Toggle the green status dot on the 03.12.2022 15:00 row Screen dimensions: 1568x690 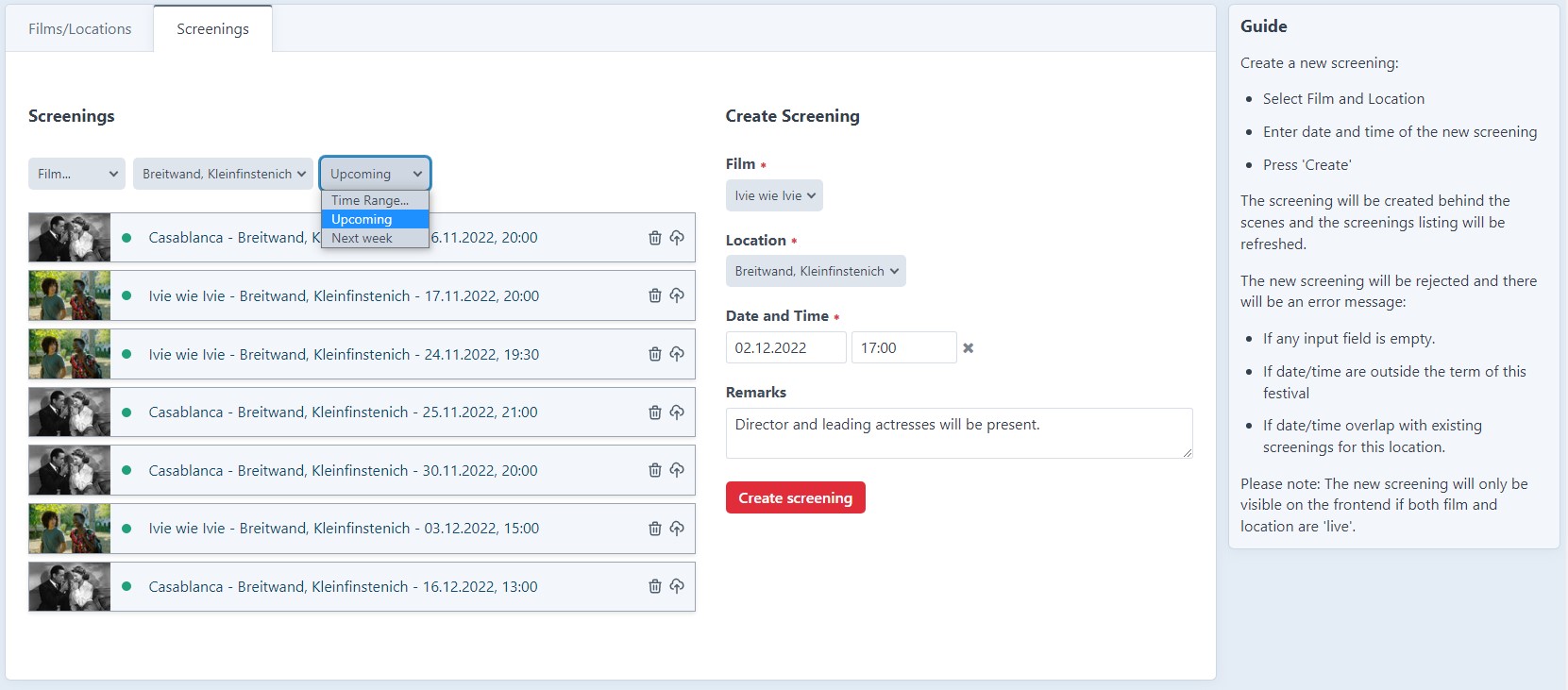pyautogui.click(x=126, y=529)
